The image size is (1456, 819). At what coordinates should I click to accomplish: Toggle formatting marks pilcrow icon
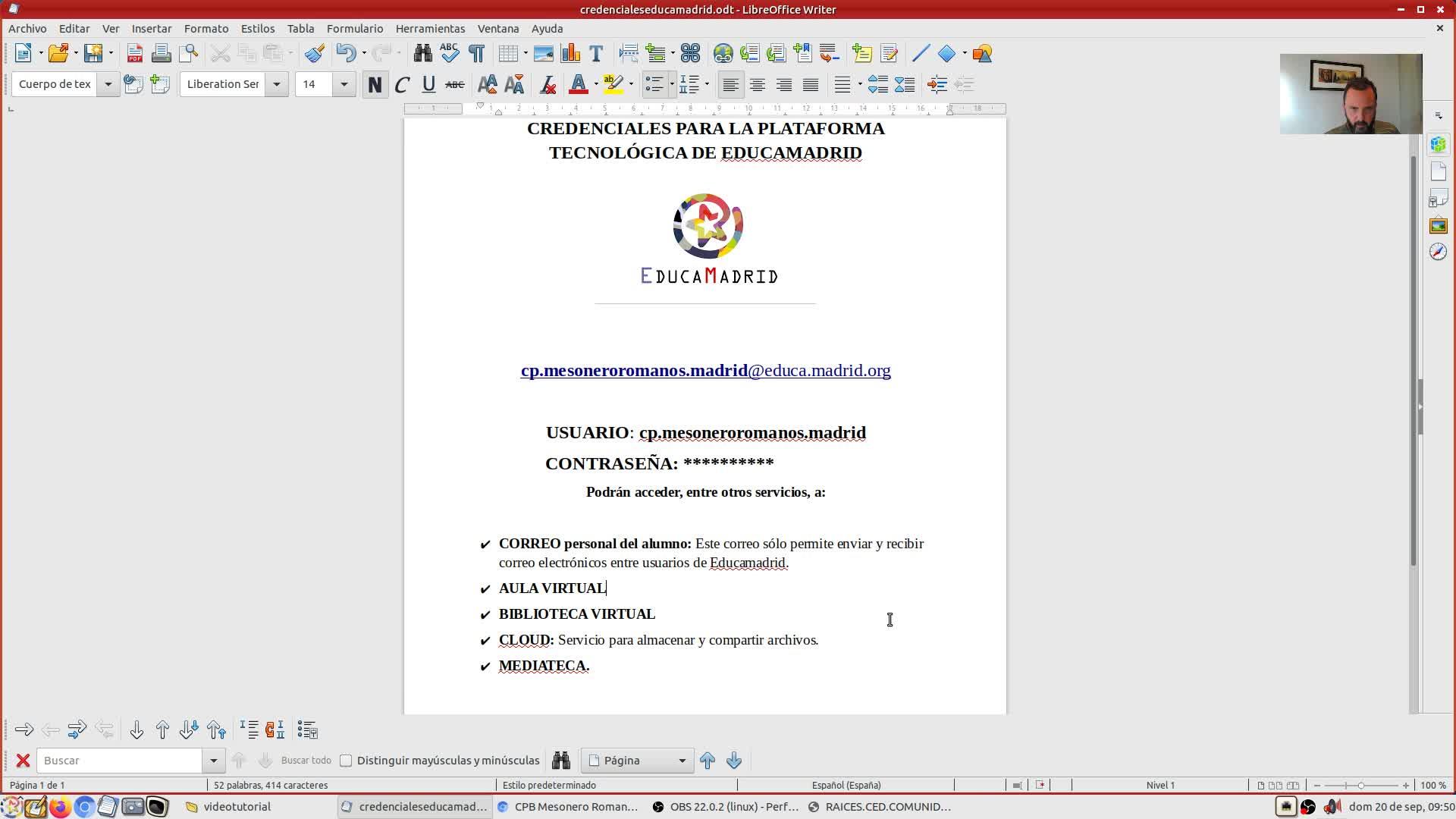(476, 54)
